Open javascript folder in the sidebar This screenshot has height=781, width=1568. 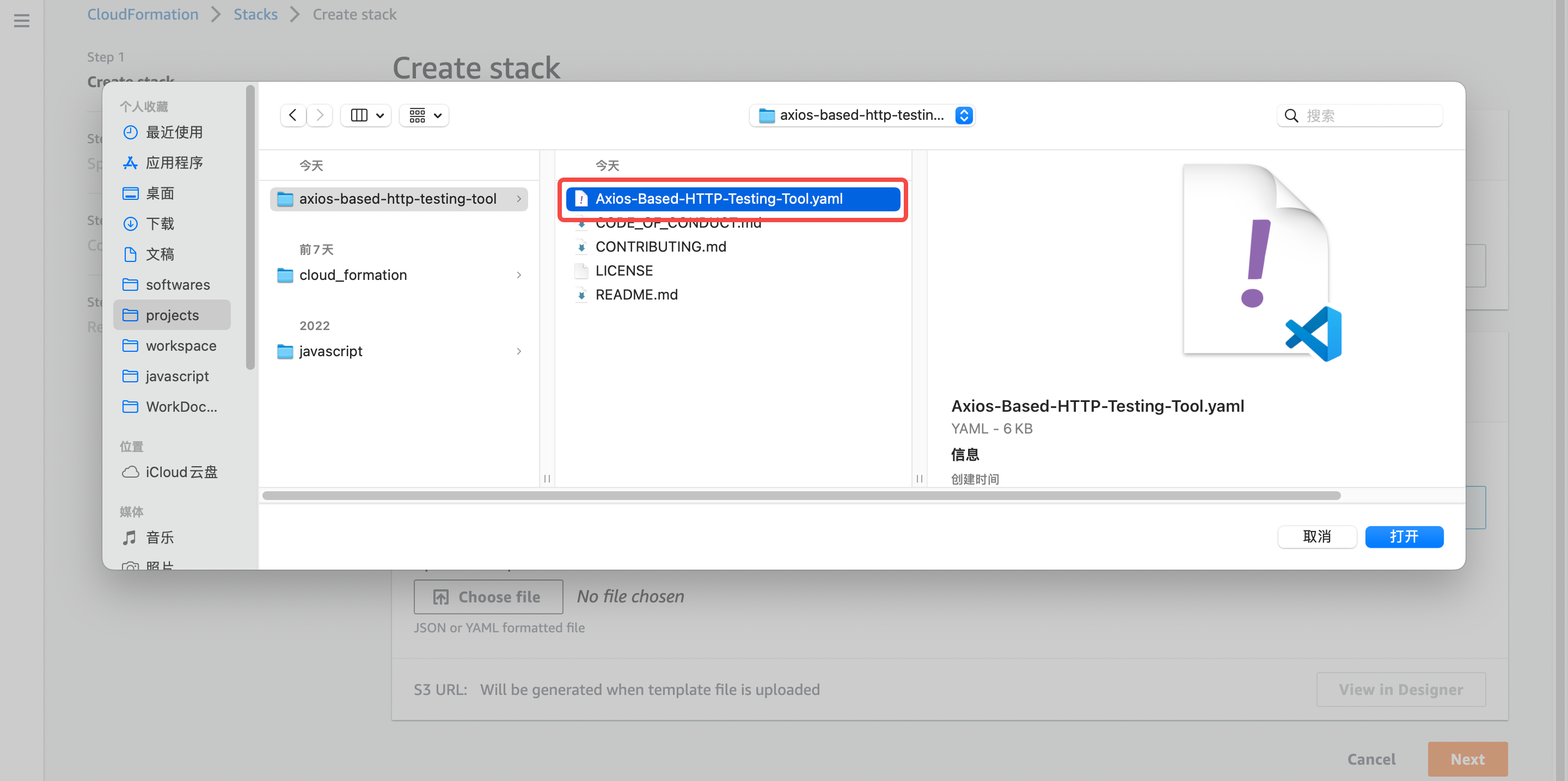click(171, 376)
